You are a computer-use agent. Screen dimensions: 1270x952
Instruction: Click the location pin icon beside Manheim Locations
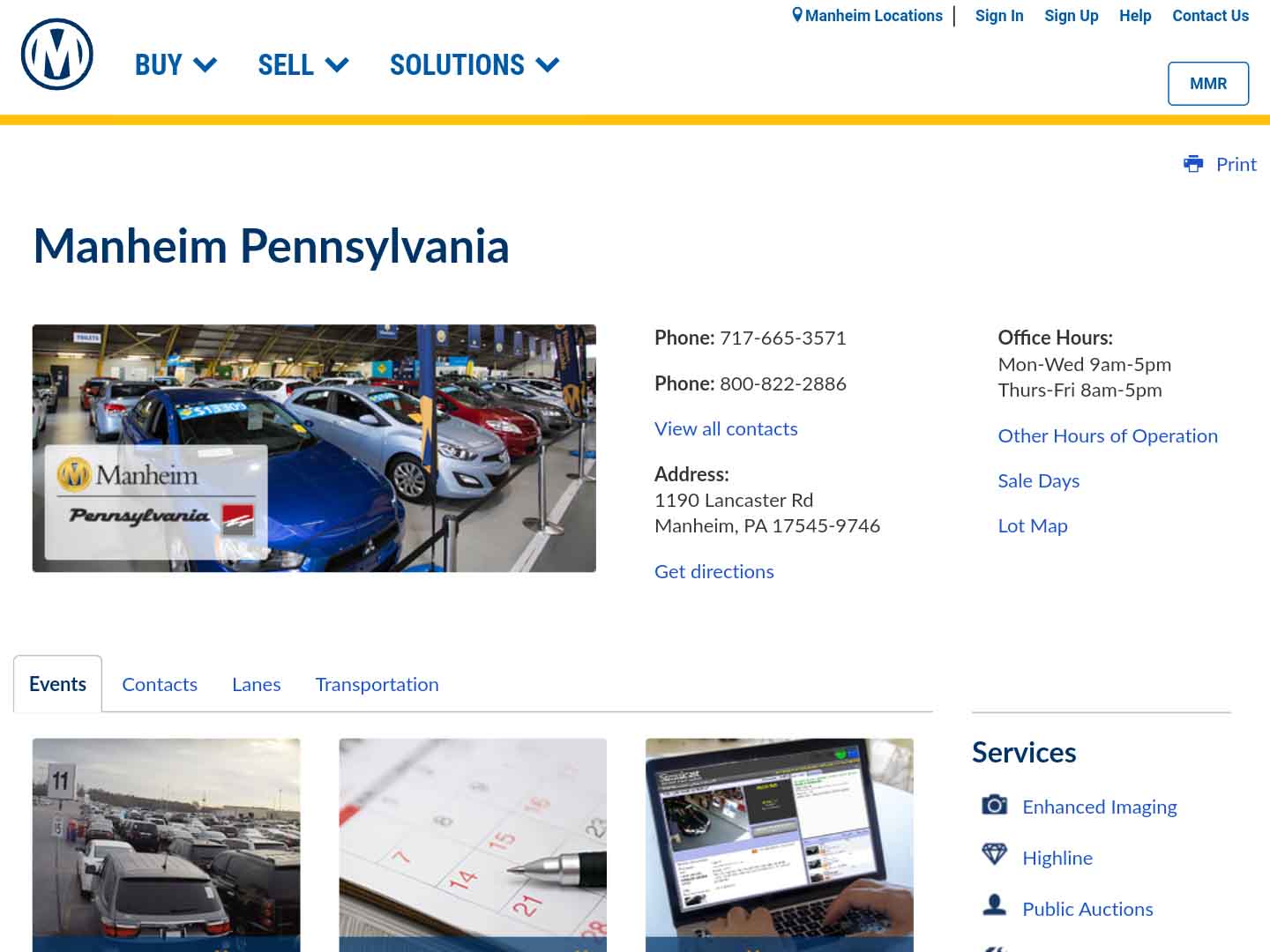coord(797,15)
